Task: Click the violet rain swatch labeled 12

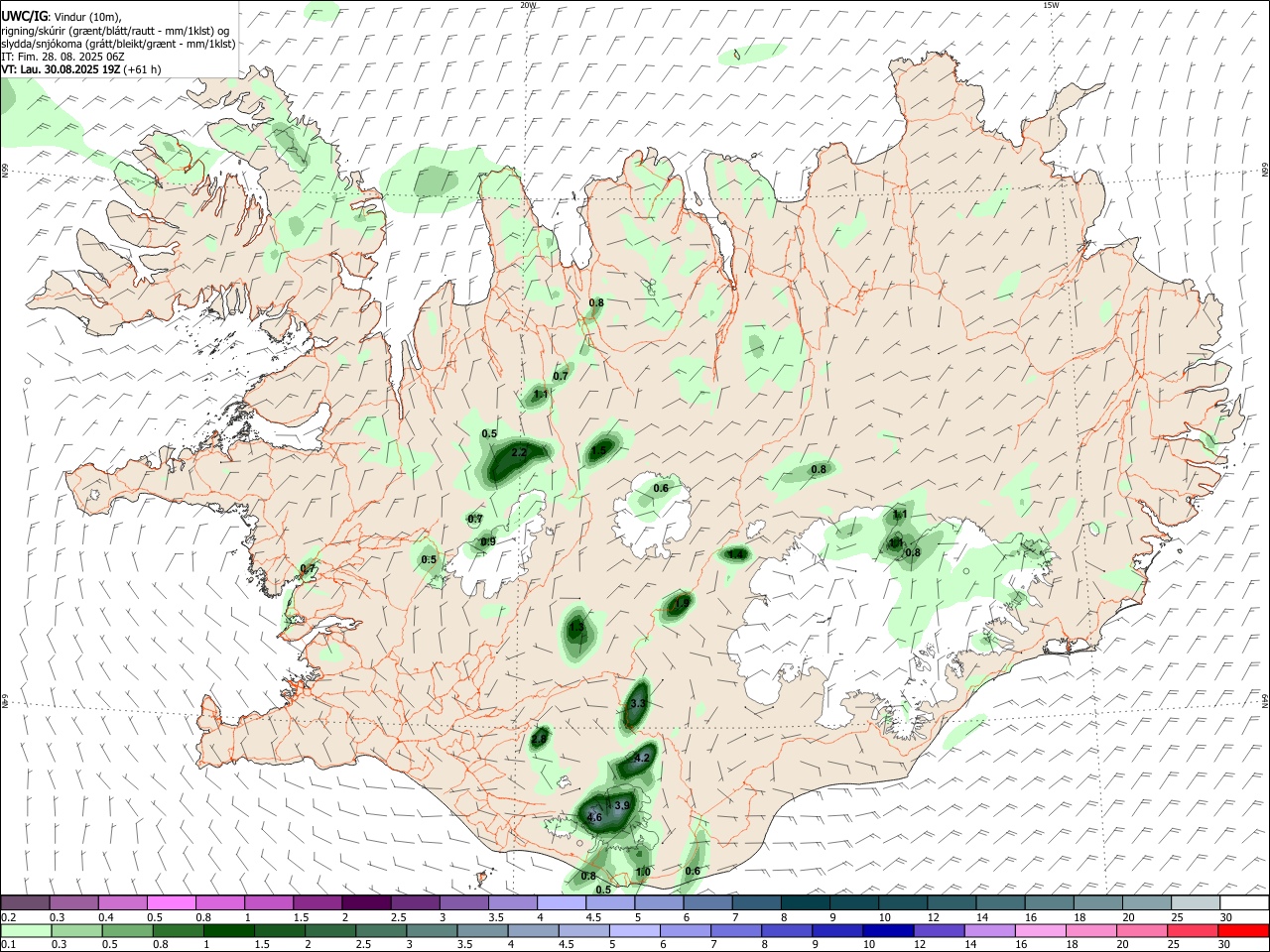Action: pyautogui.click(x=939, y=930)
